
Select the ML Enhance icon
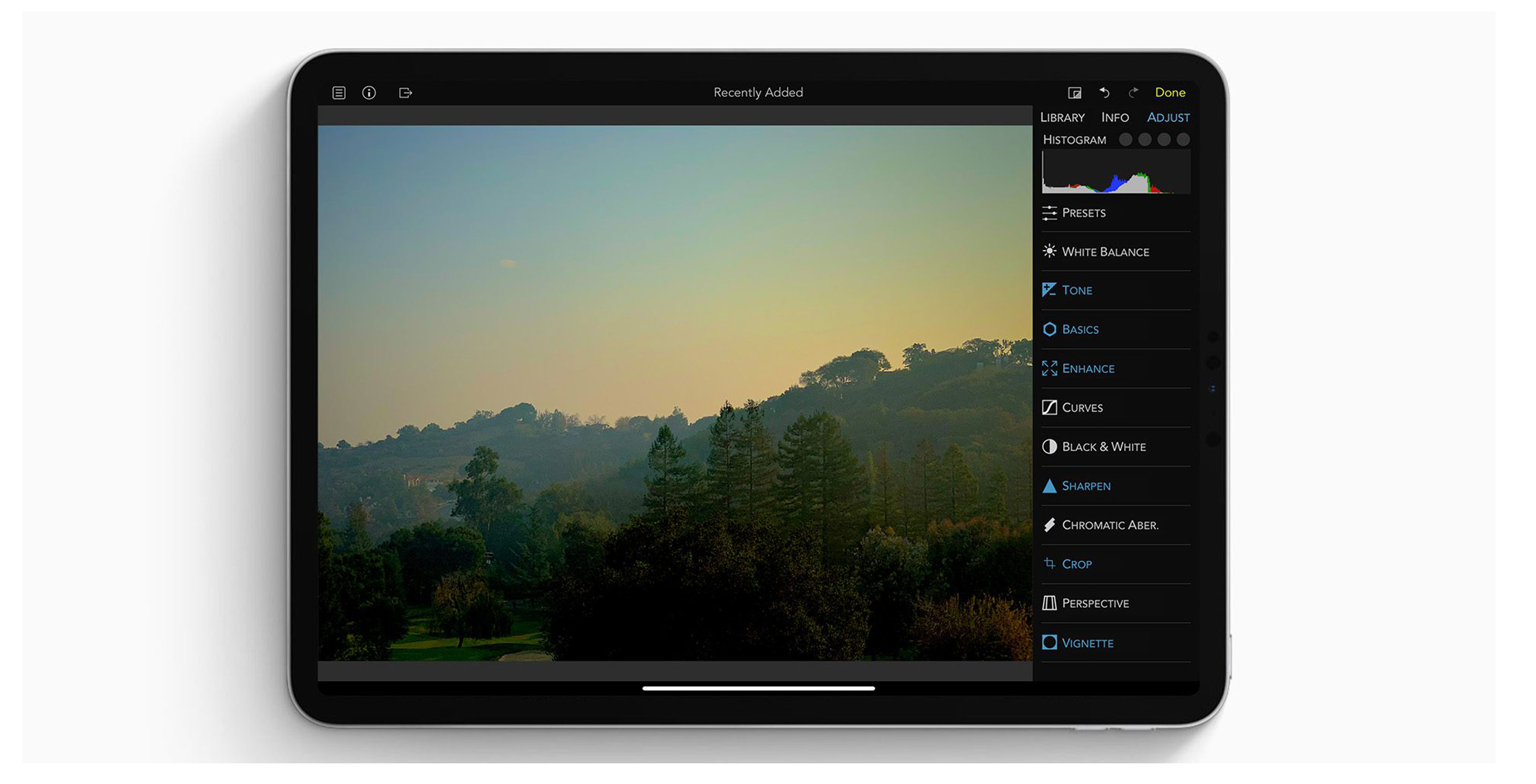1050,368
